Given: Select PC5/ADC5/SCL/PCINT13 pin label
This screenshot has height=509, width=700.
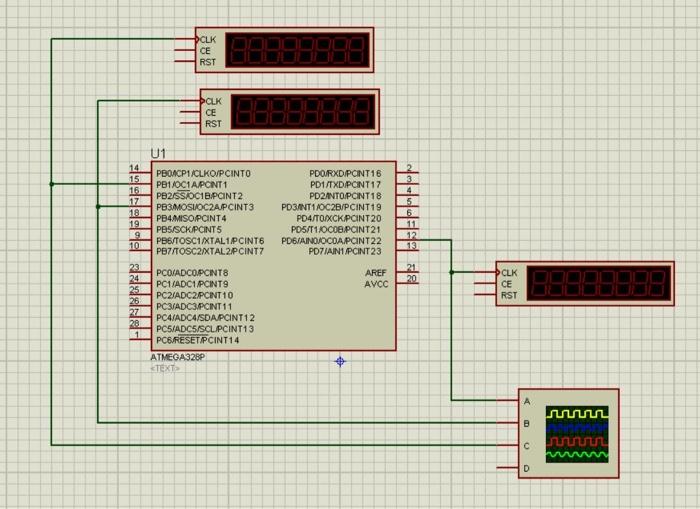Looking at the screenshot, I should tap(205, 329).
